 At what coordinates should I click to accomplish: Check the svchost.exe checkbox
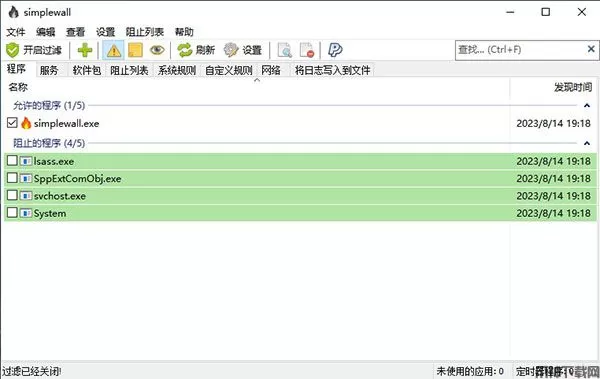tap(12, 195)
